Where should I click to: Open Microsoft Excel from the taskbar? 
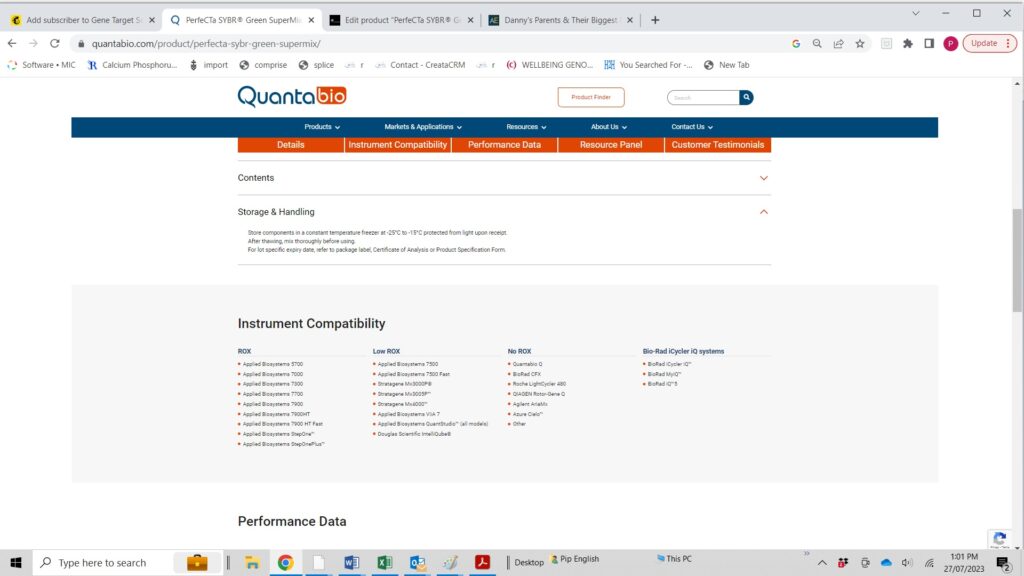tap(385, 562)
